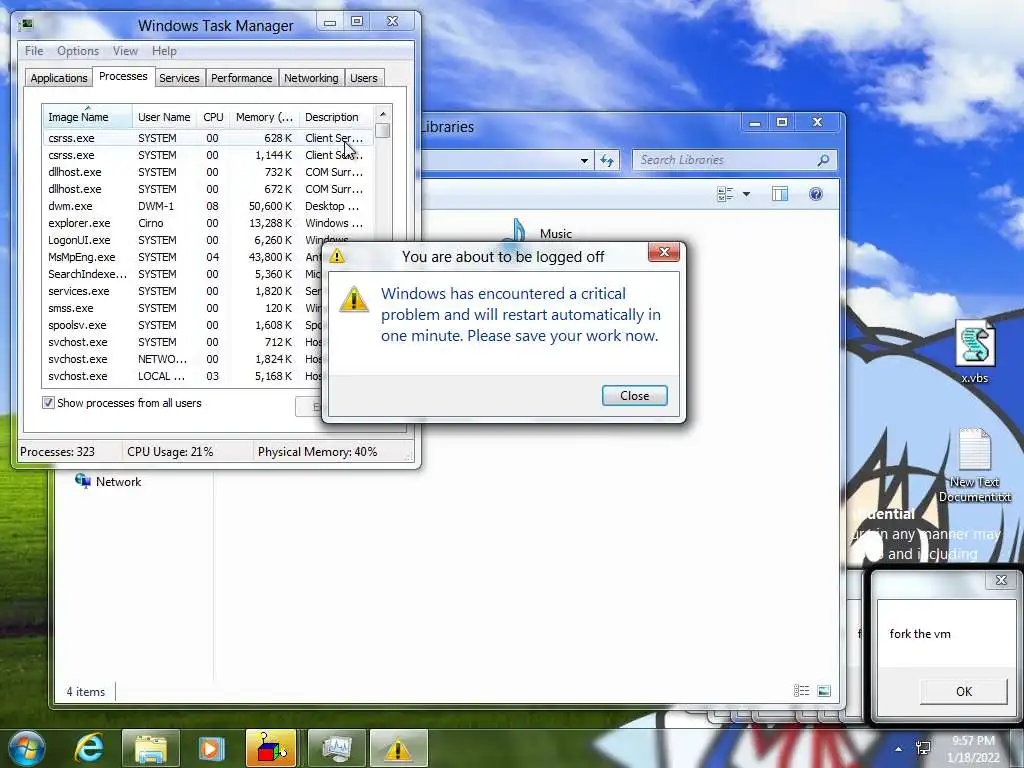The height and width of the screenshot is (768, 1024).
Task: Switch to the Applications tab
Action: point(59,78)
